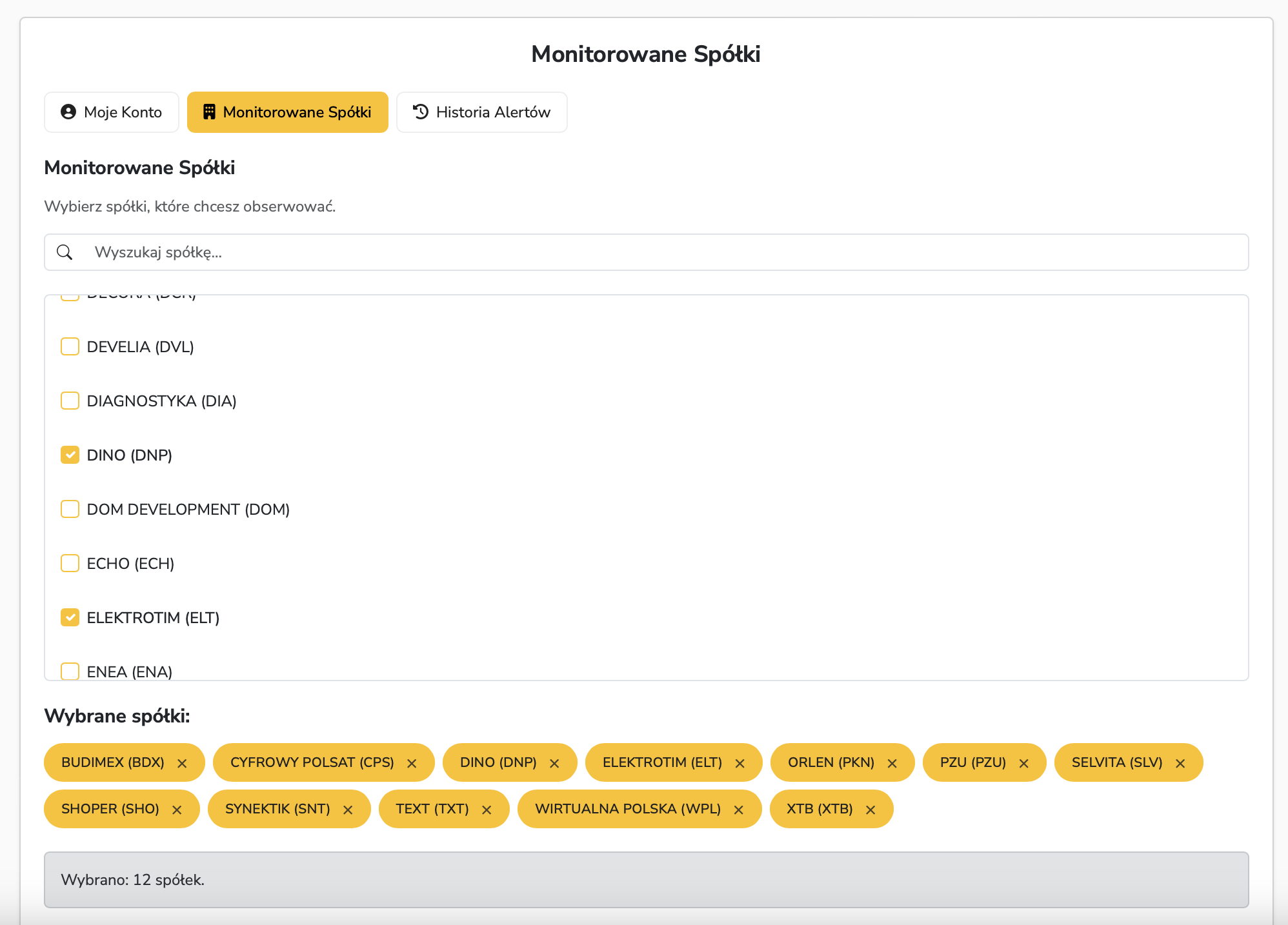Check the ENEA (ENA) checkbox

[70, 671]
